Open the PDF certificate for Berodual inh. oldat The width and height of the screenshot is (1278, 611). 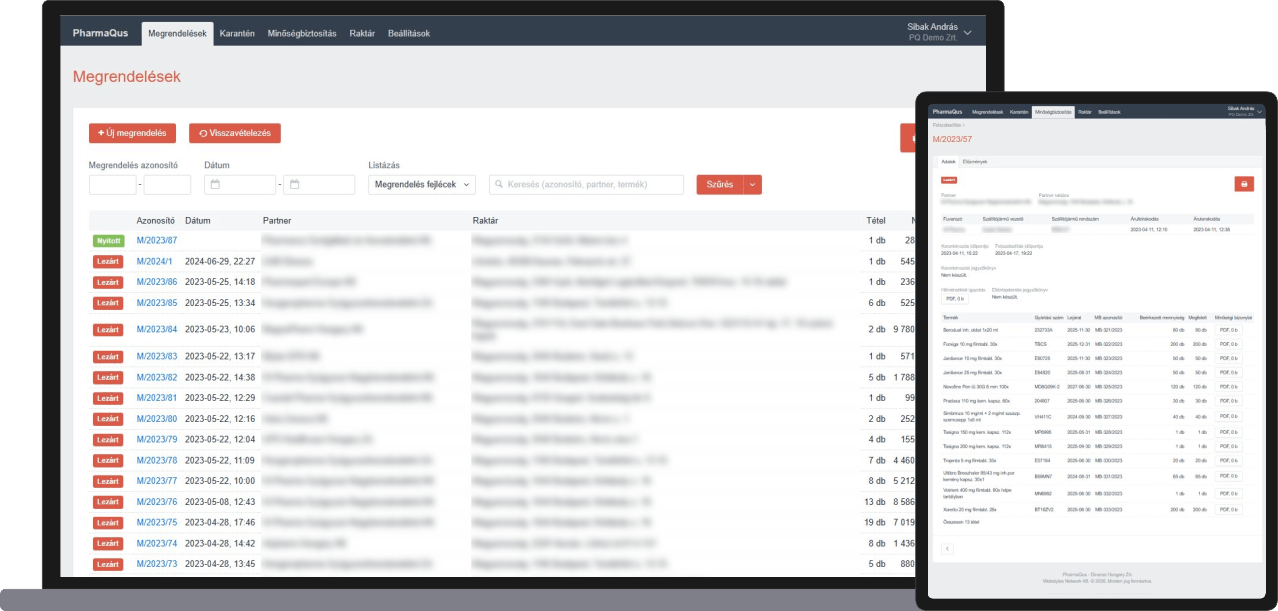[x=1229, y=330]
